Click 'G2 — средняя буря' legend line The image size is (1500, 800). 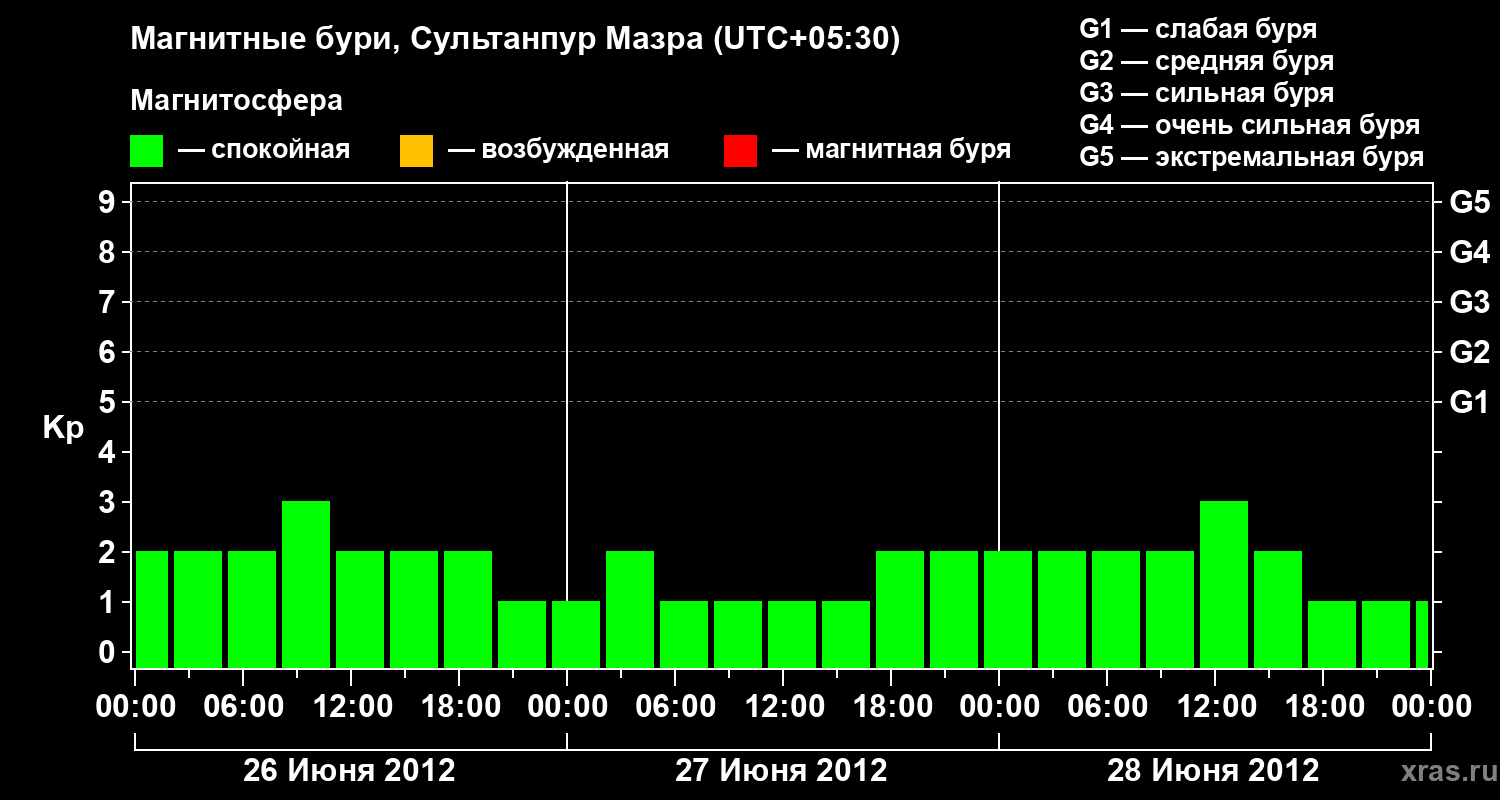tap(1207, 61)
